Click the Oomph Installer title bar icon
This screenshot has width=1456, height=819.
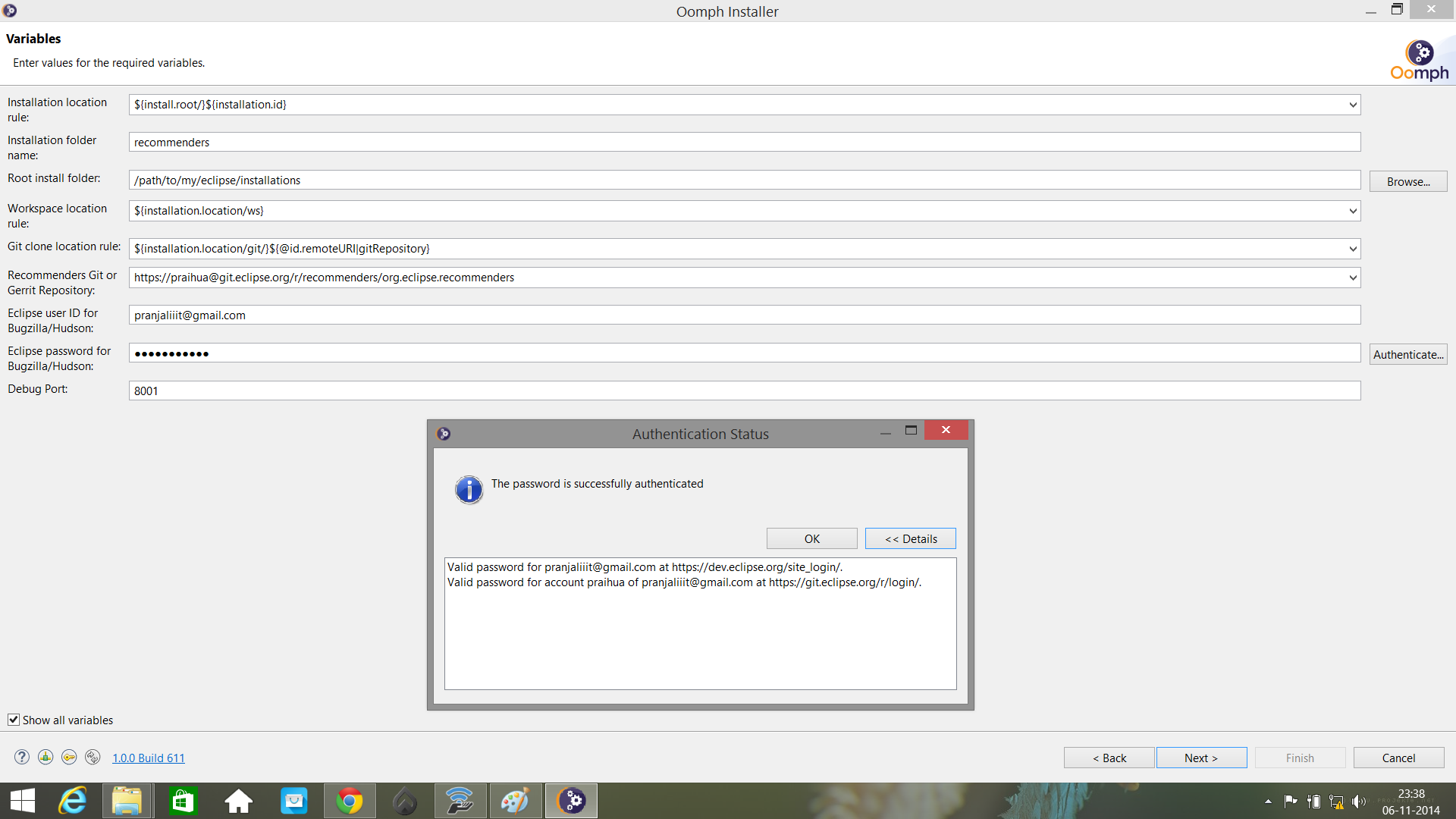click(x=10, y=11)
